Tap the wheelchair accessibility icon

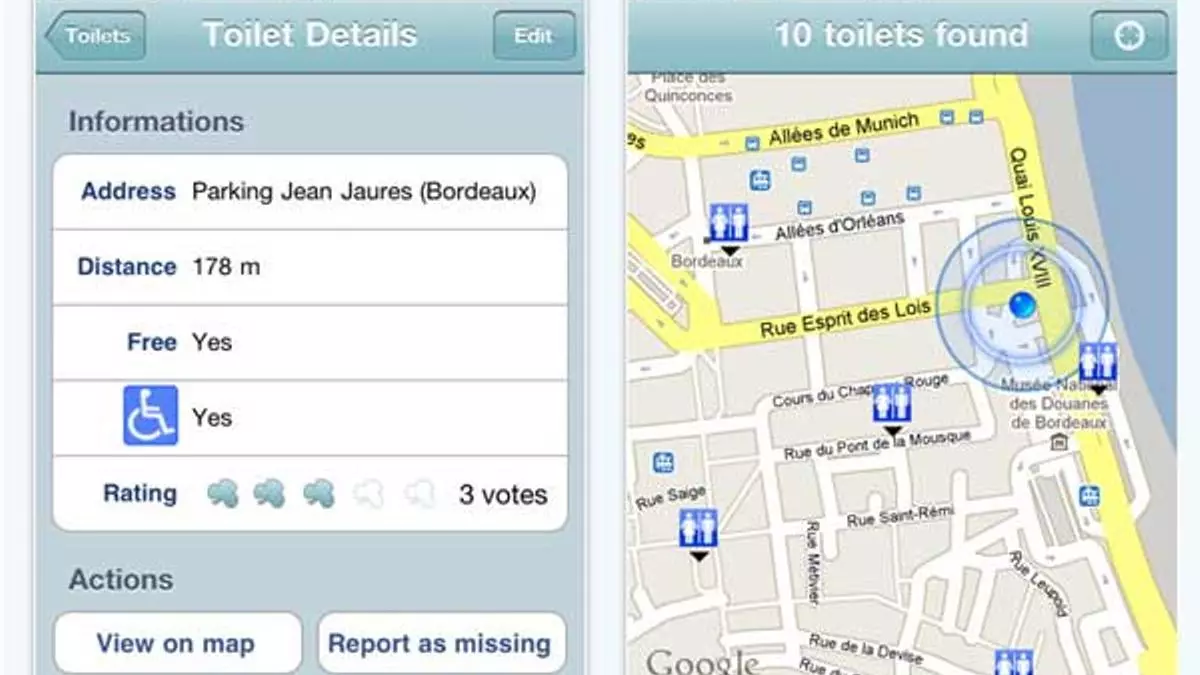tap(151, 416)
